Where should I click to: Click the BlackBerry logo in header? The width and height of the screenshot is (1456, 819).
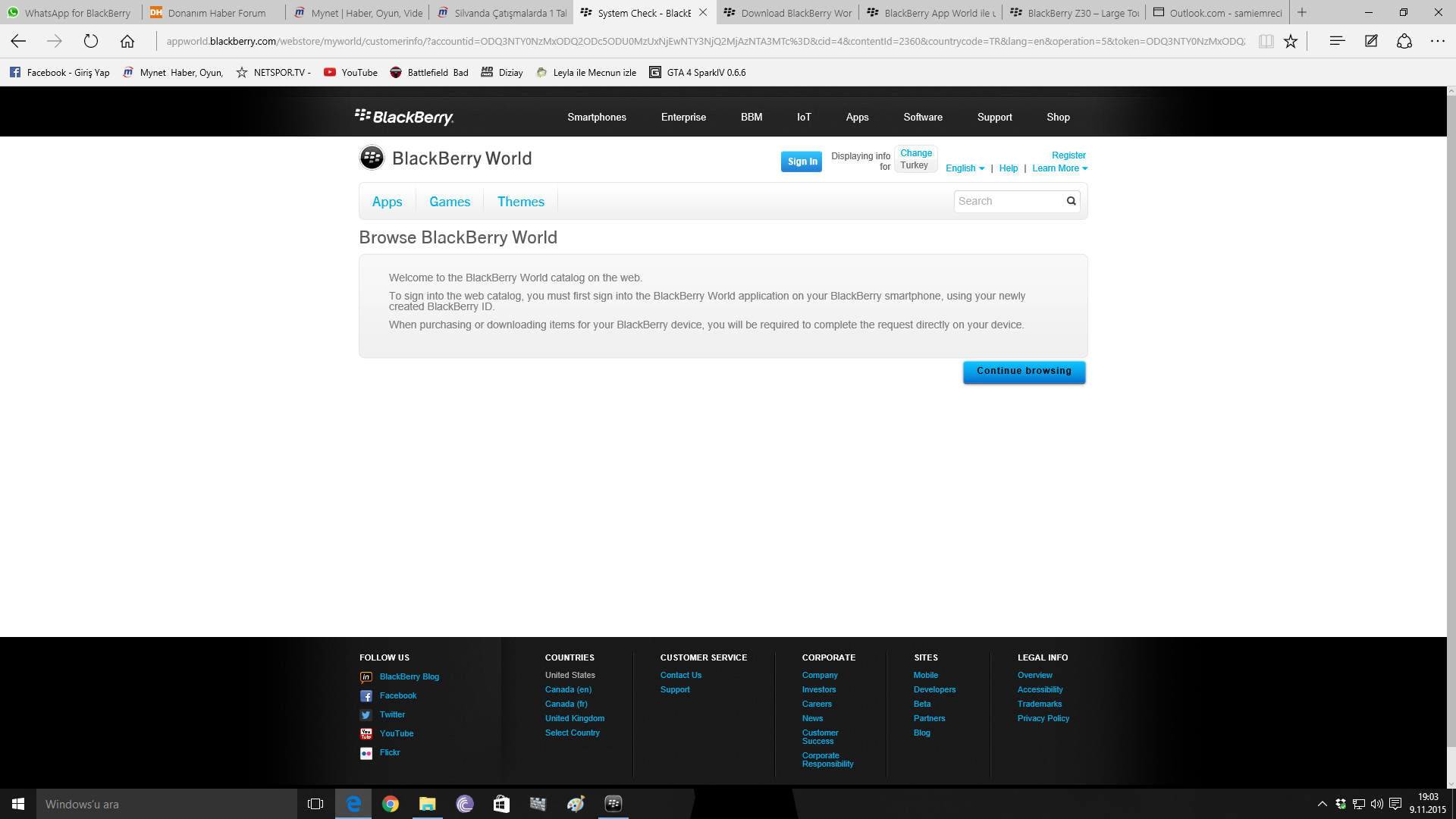coord(404,117)
